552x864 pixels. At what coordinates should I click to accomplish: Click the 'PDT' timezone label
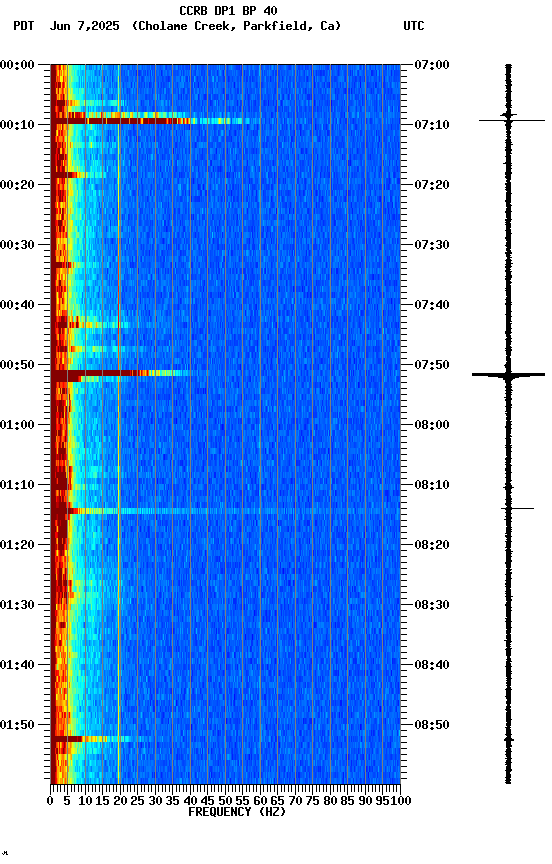(x=24, y=26)
